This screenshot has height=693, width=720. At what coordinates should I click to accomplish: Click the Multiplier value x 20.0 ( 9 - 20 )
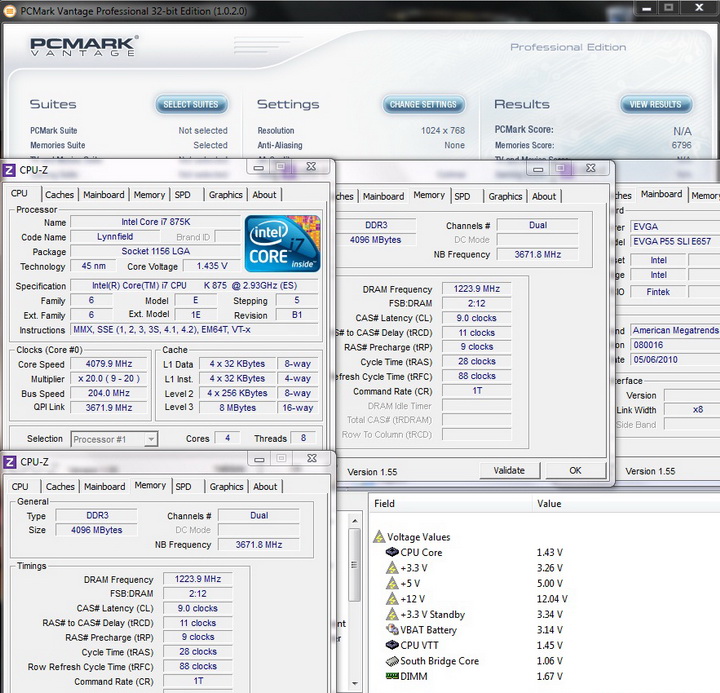pyautogui.click(x=109, y=379)
